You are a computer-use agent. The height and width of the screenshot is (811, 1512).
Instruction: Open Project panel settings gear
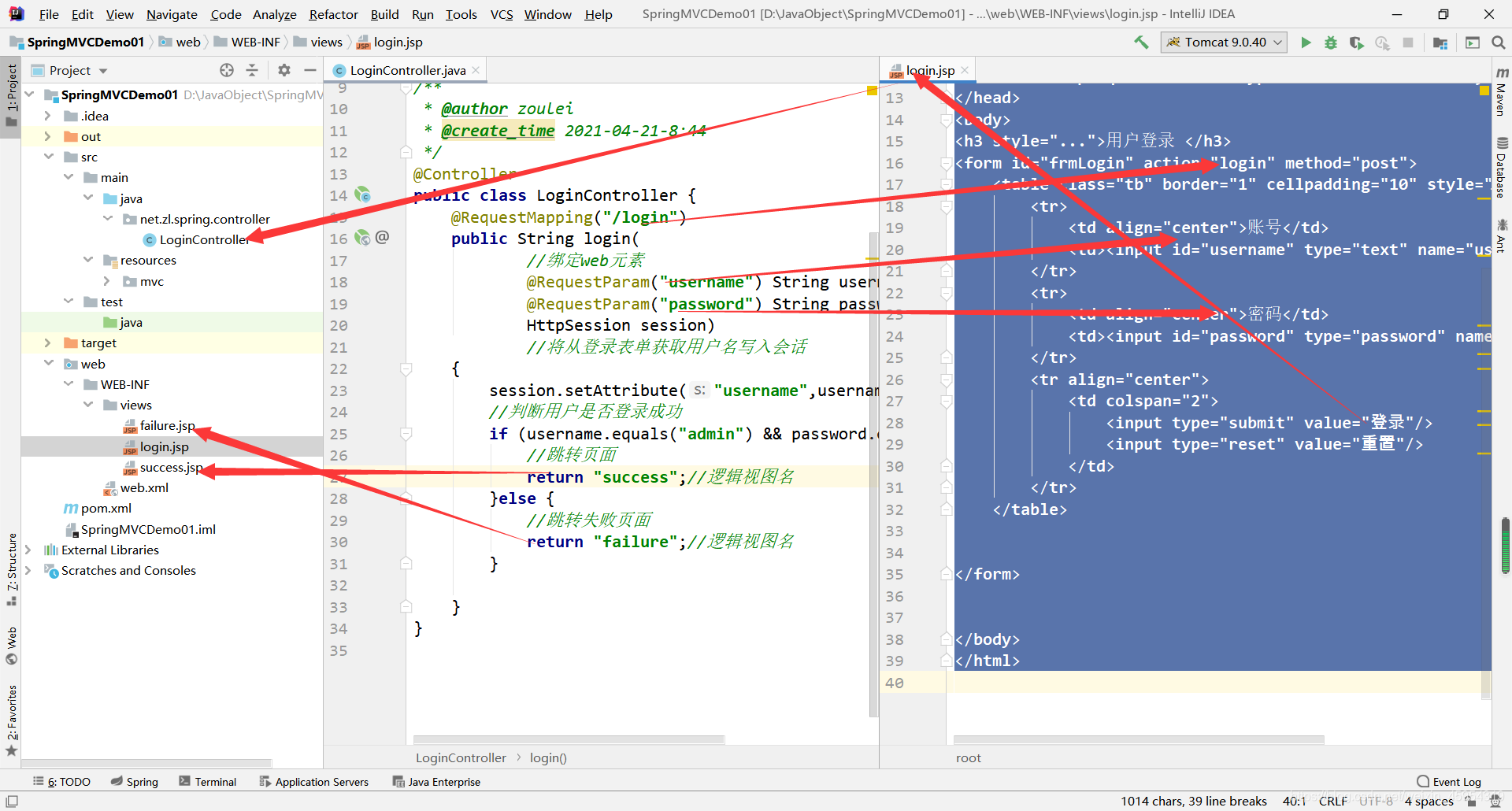284,70
